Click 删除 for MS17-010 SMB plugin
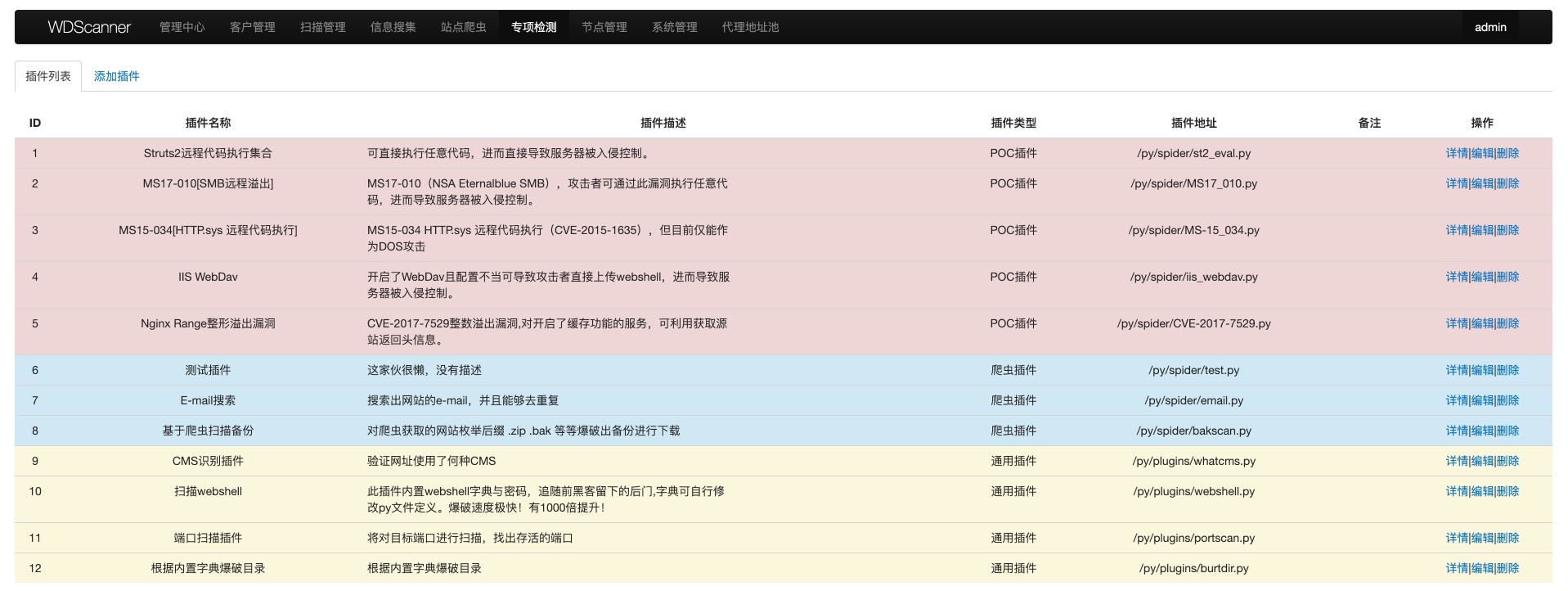Screen dimensions: 1568x591 pos(1507,183)
